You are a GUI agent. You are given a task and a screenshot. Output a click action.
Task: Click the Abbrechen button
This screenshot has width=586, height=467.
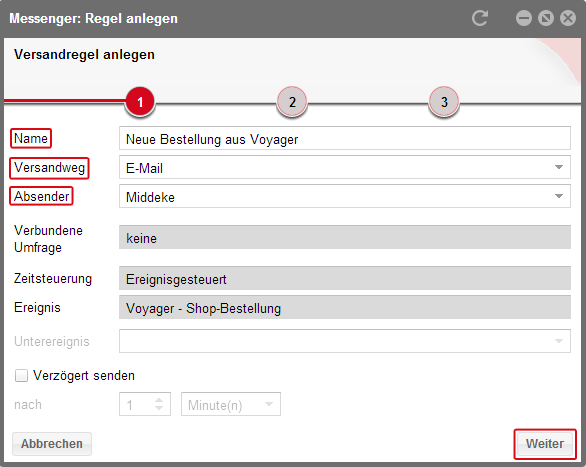pos(52,444)
